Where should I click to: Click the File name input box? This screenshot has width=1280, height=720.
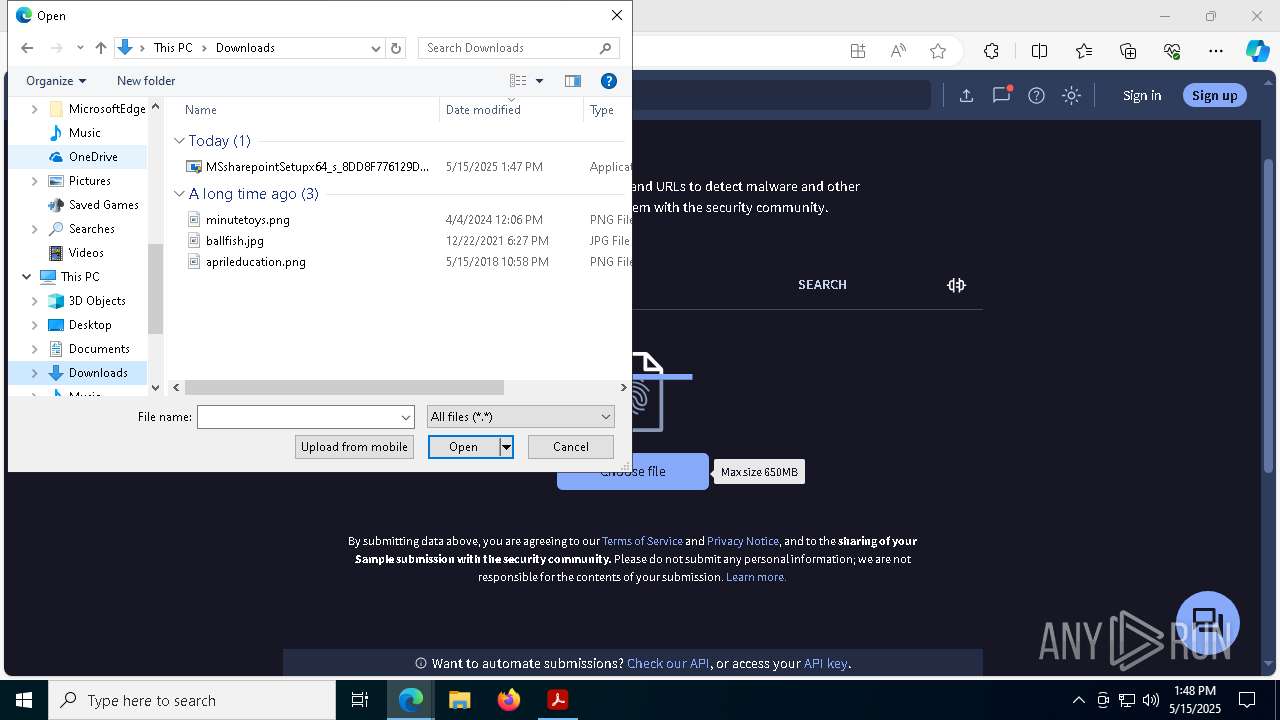(x=306, y=417)
